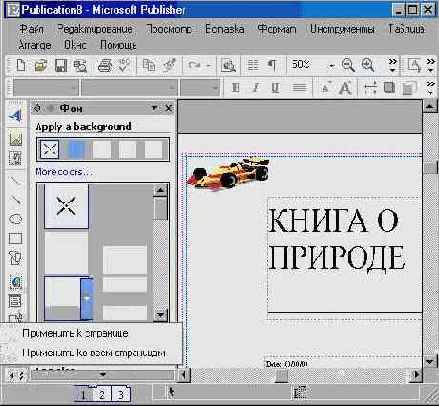Expand standard toolbar options chevron
This screenshot has height=406, width=439.
coord(393,65)
